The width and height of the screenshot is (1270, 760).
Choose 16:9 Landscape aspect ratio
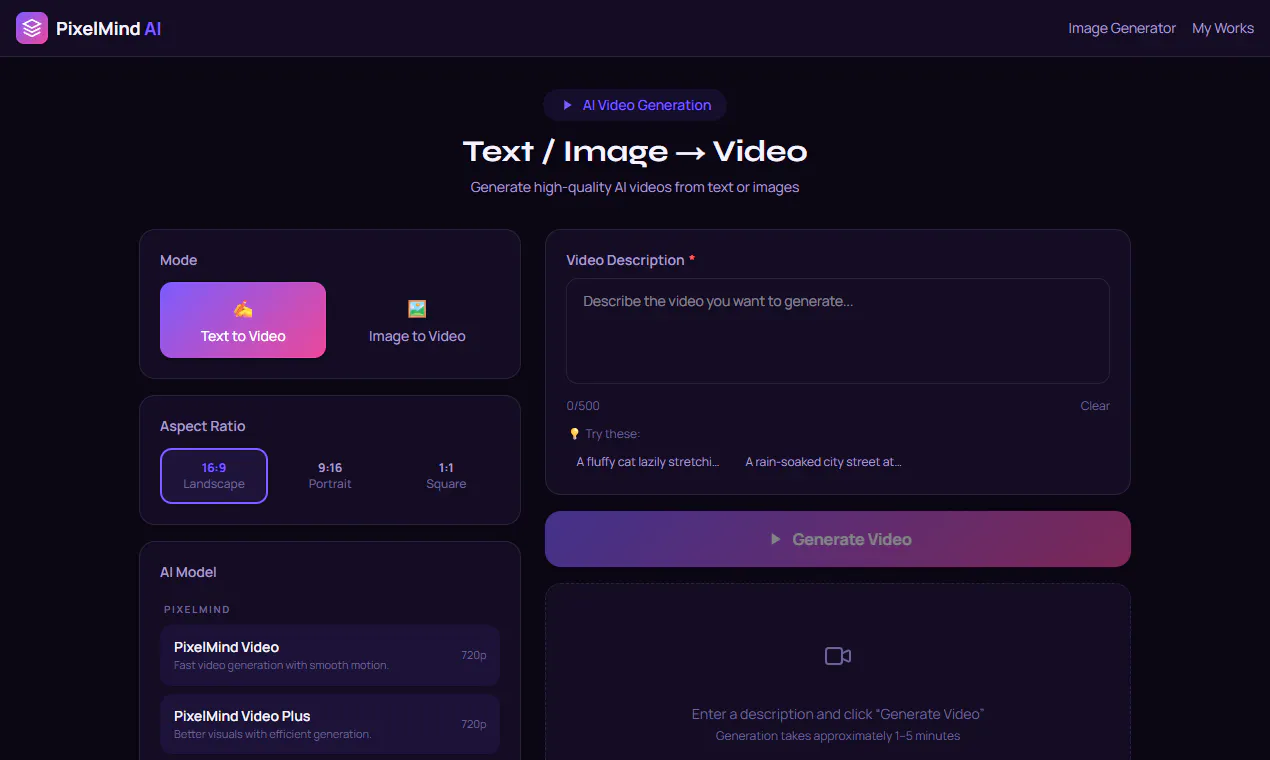coord(214,476)
